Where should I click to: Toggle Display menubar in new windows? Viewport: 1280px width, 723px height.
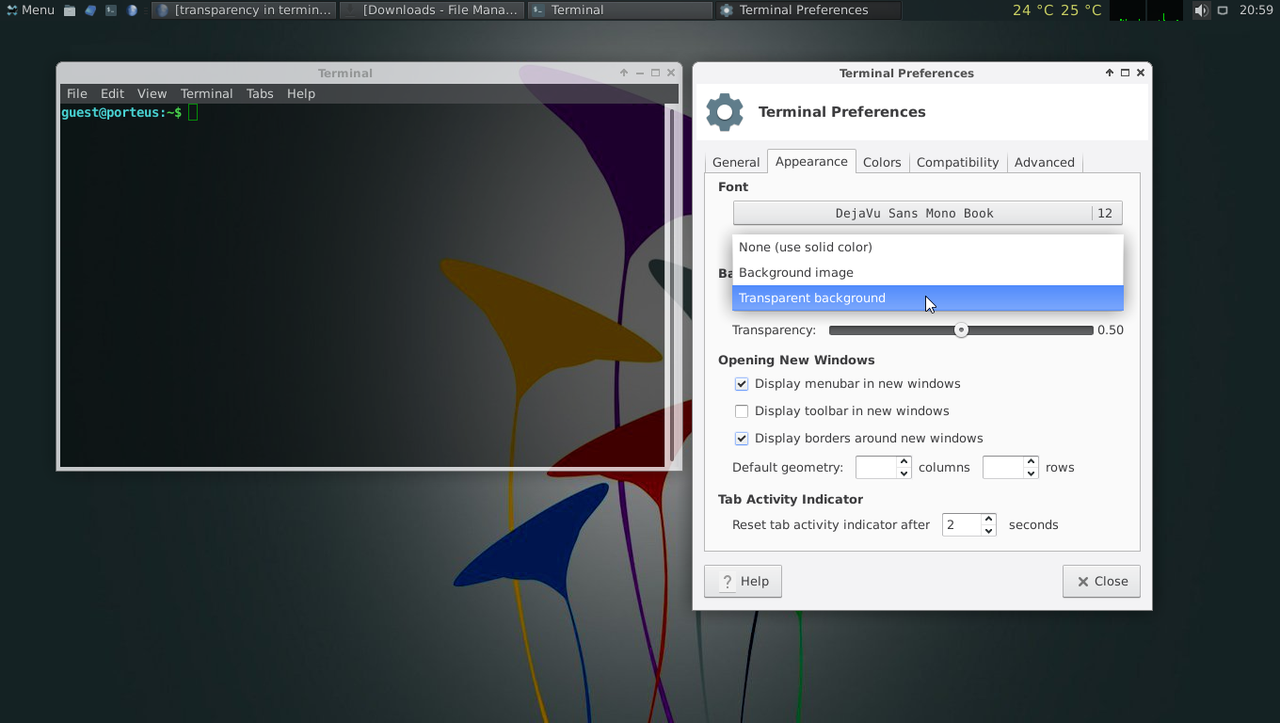tap(742, 384)
